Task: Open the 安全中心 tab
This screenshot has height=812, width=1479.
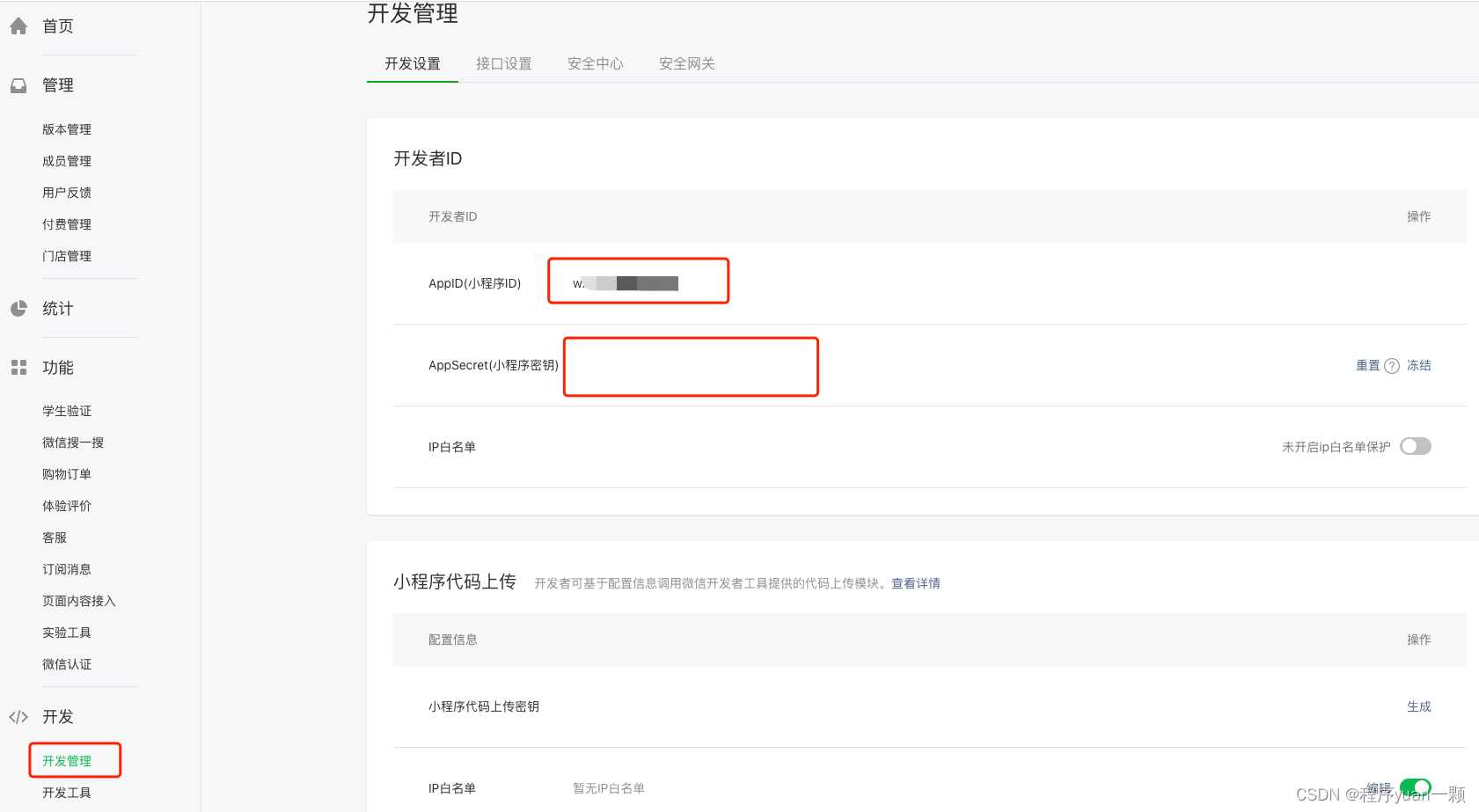Action: point(596,63)
